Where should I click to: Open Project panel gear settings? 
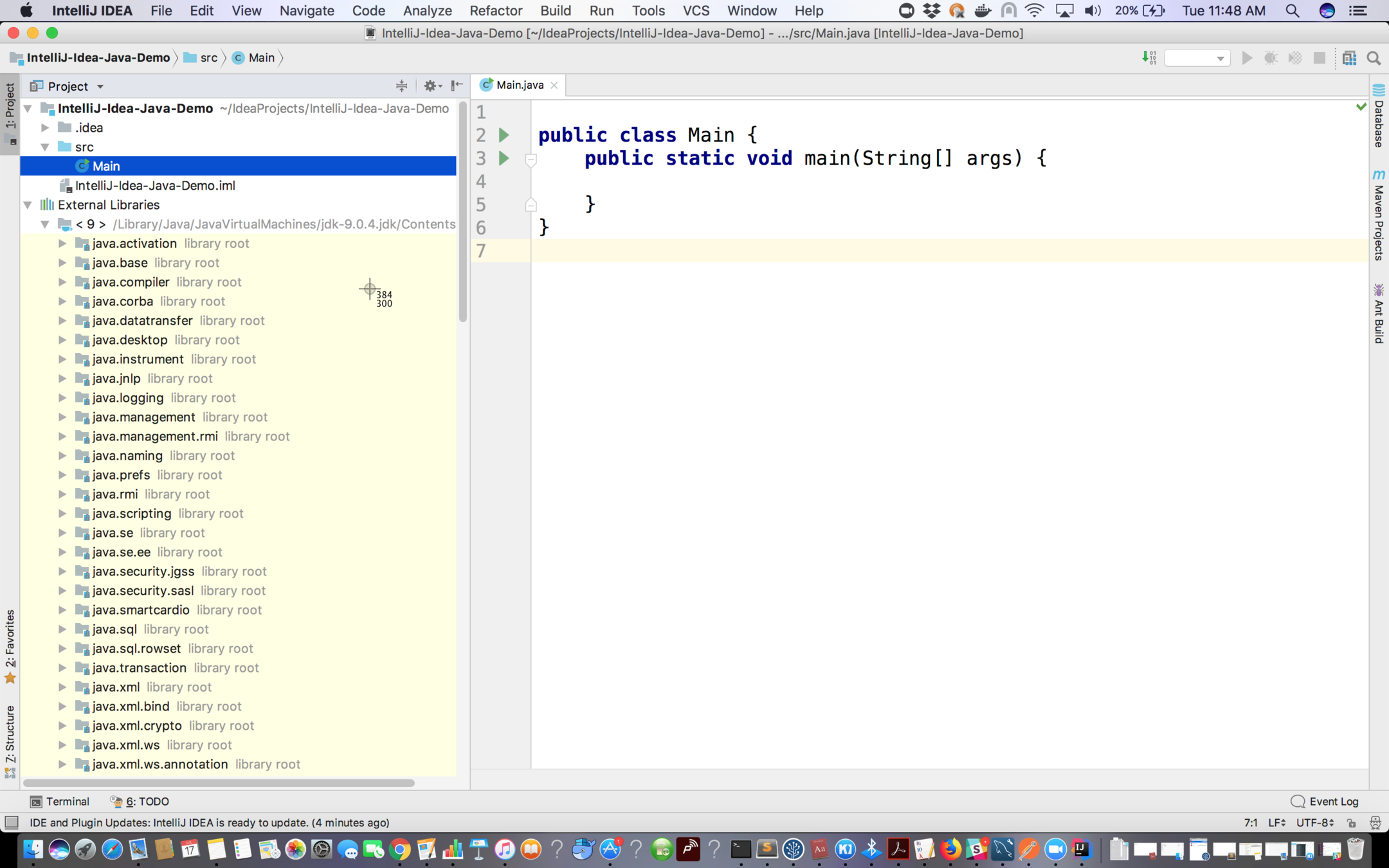pyautogui.click(x=432, y=86)
